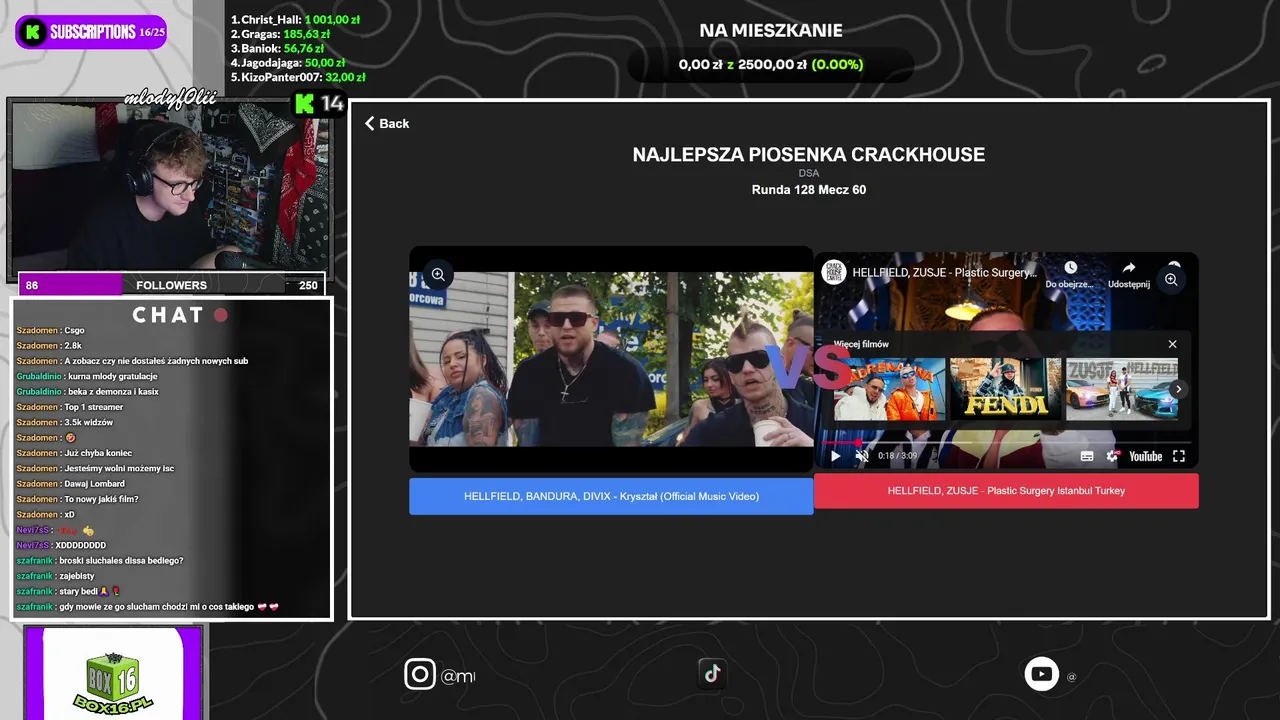Click the NAJLEPSZA PIOSENKA CRACKHOUSE title
This screenshot has height=720, width=1280.
(x=809, y=155)
